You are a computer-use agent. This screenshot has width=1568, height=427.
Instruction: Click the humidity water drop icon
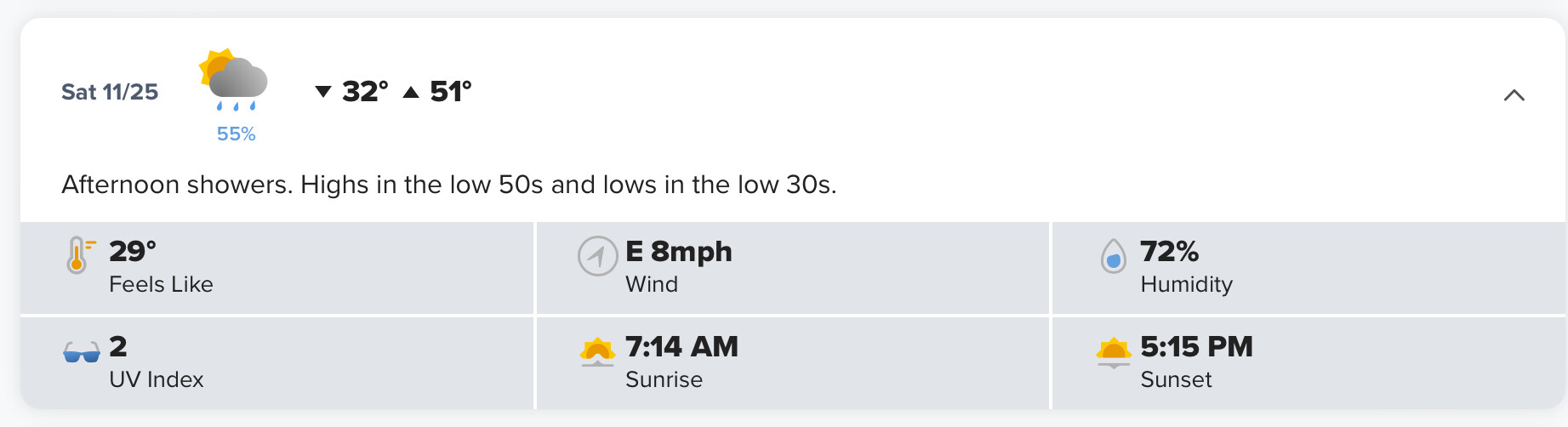(x=1113, y=256)
